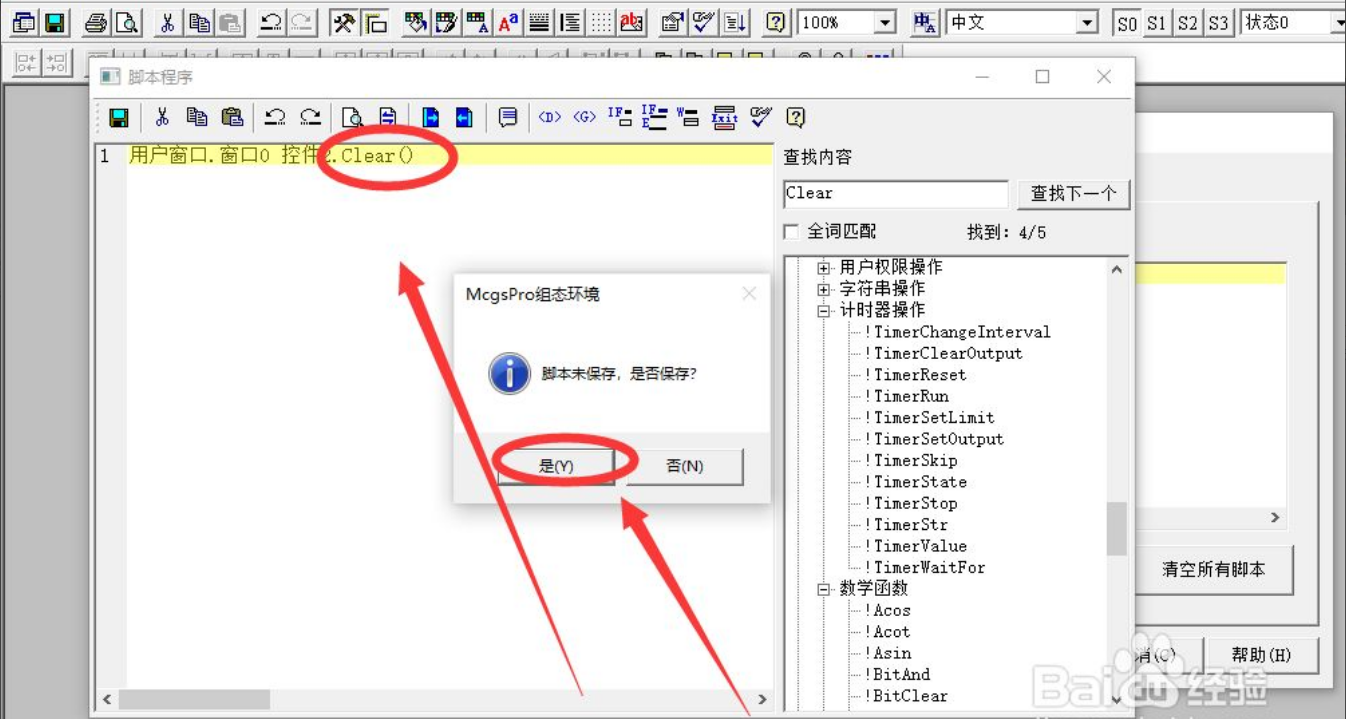Select the S2 state toggle button
The height and width of the screenshot is (719, 1346).
tap(1187, 23)
